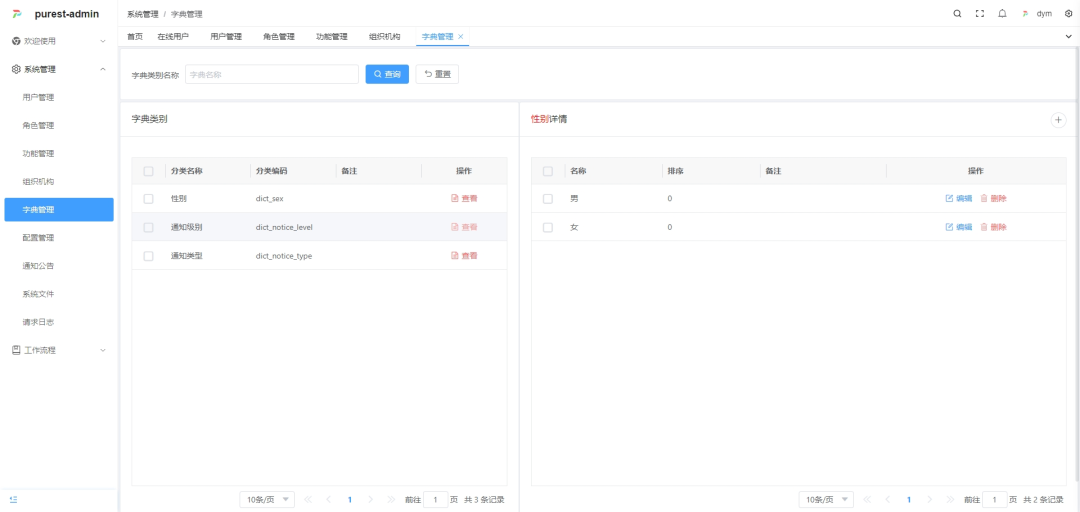The image size is (1080, 512).
Task: Open the notification bell
Action: (1002, 14)
